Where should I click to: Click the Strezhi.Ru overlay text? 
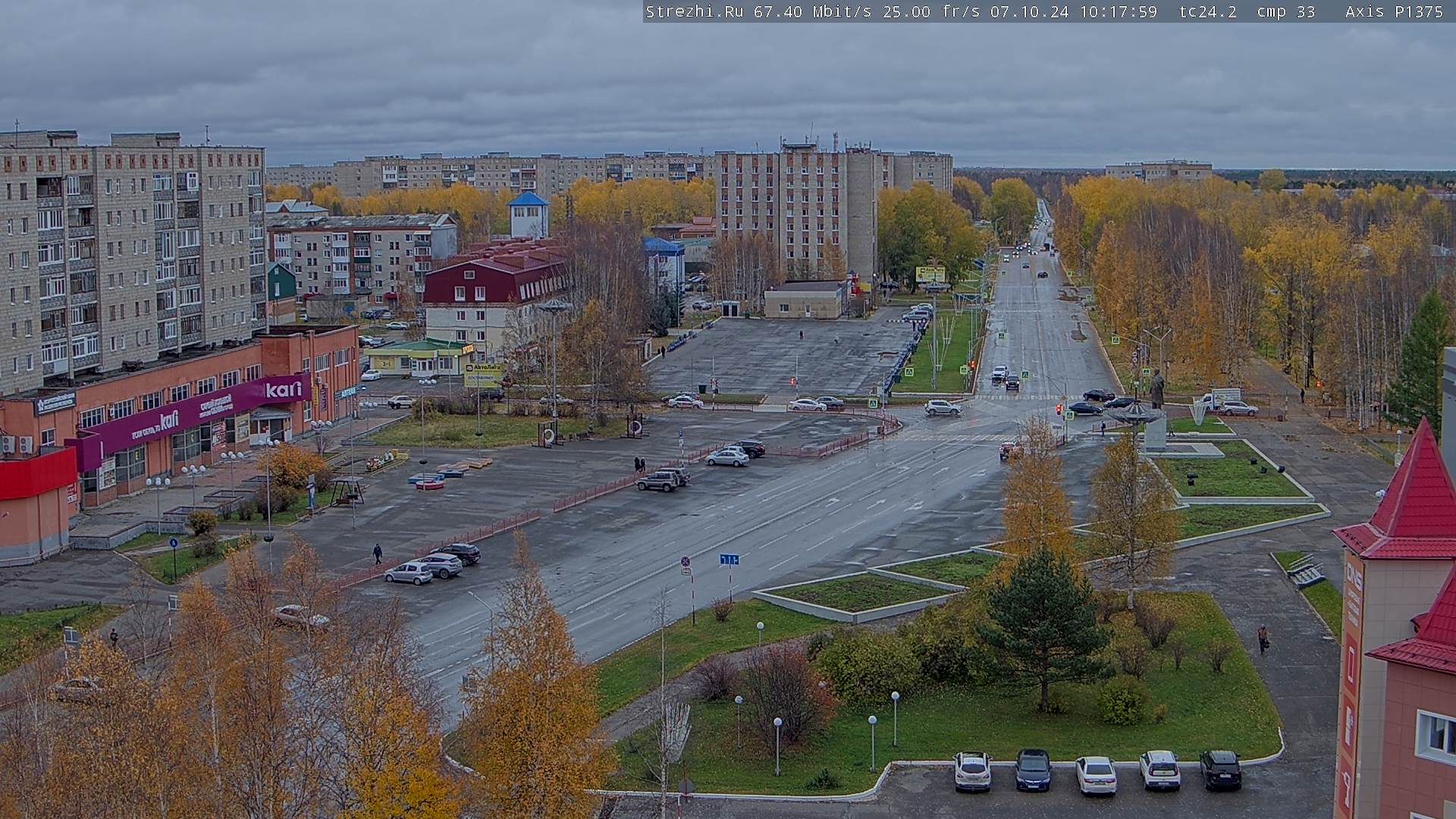694,11
